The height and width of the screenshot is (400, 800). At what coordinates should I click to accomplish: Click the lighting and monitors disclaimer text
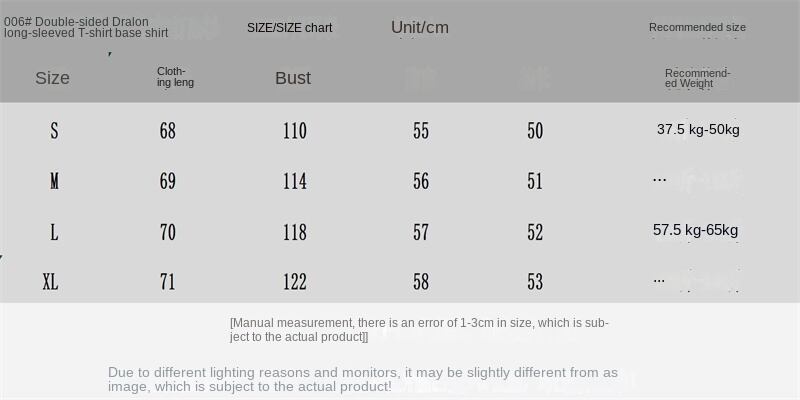coord(363,379)
